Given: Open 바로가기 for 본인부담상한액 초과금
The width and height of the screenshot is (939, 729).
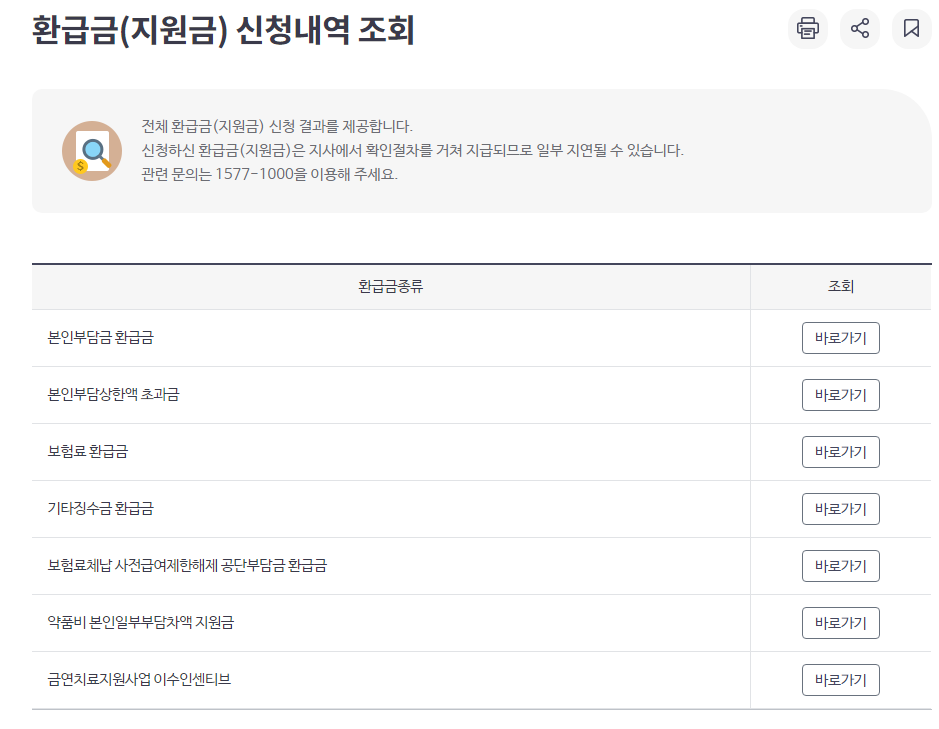Looking at the screenshot, I should tap(841, 395).
